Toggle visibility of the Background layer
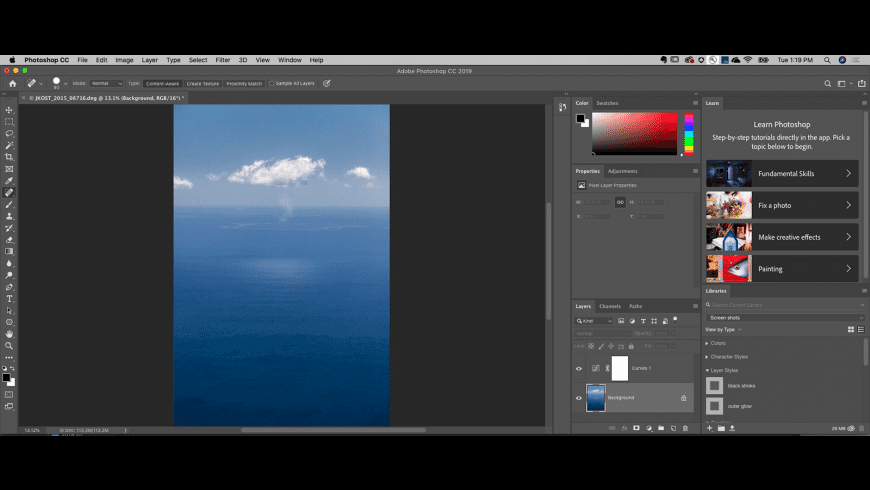 (579, 397)
